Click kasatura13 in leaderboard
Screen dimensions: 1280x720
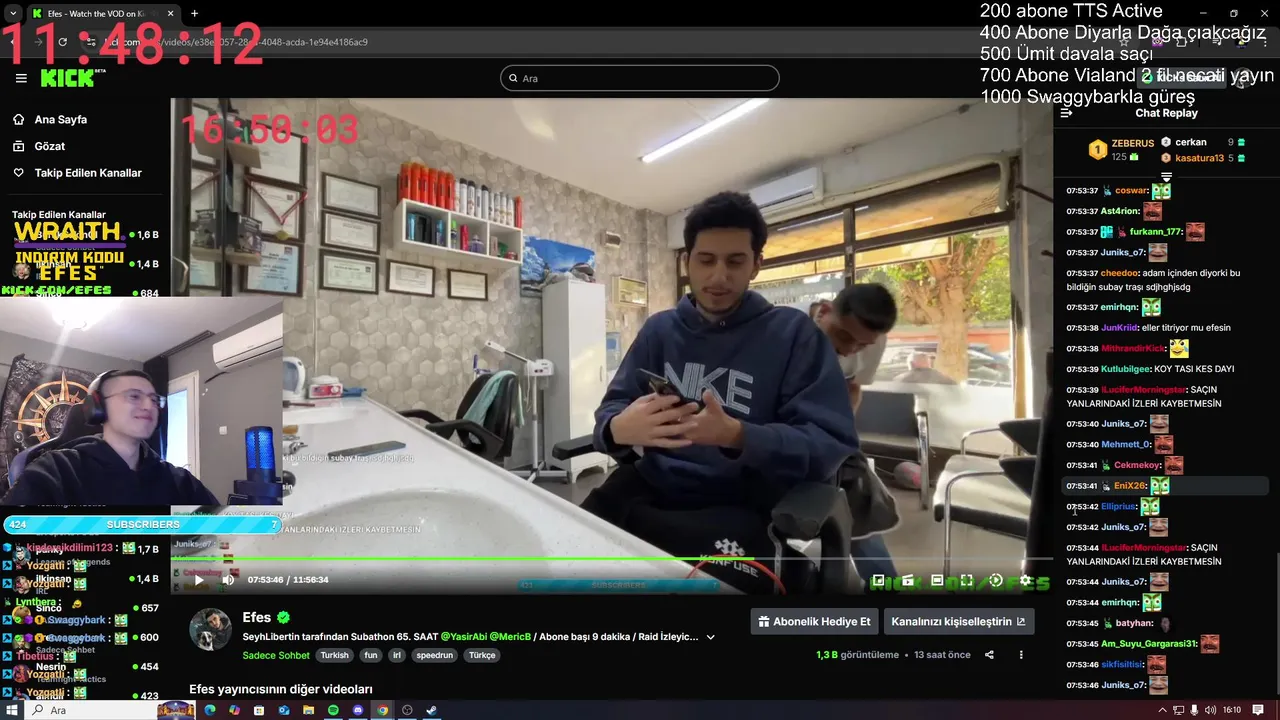1199,158
